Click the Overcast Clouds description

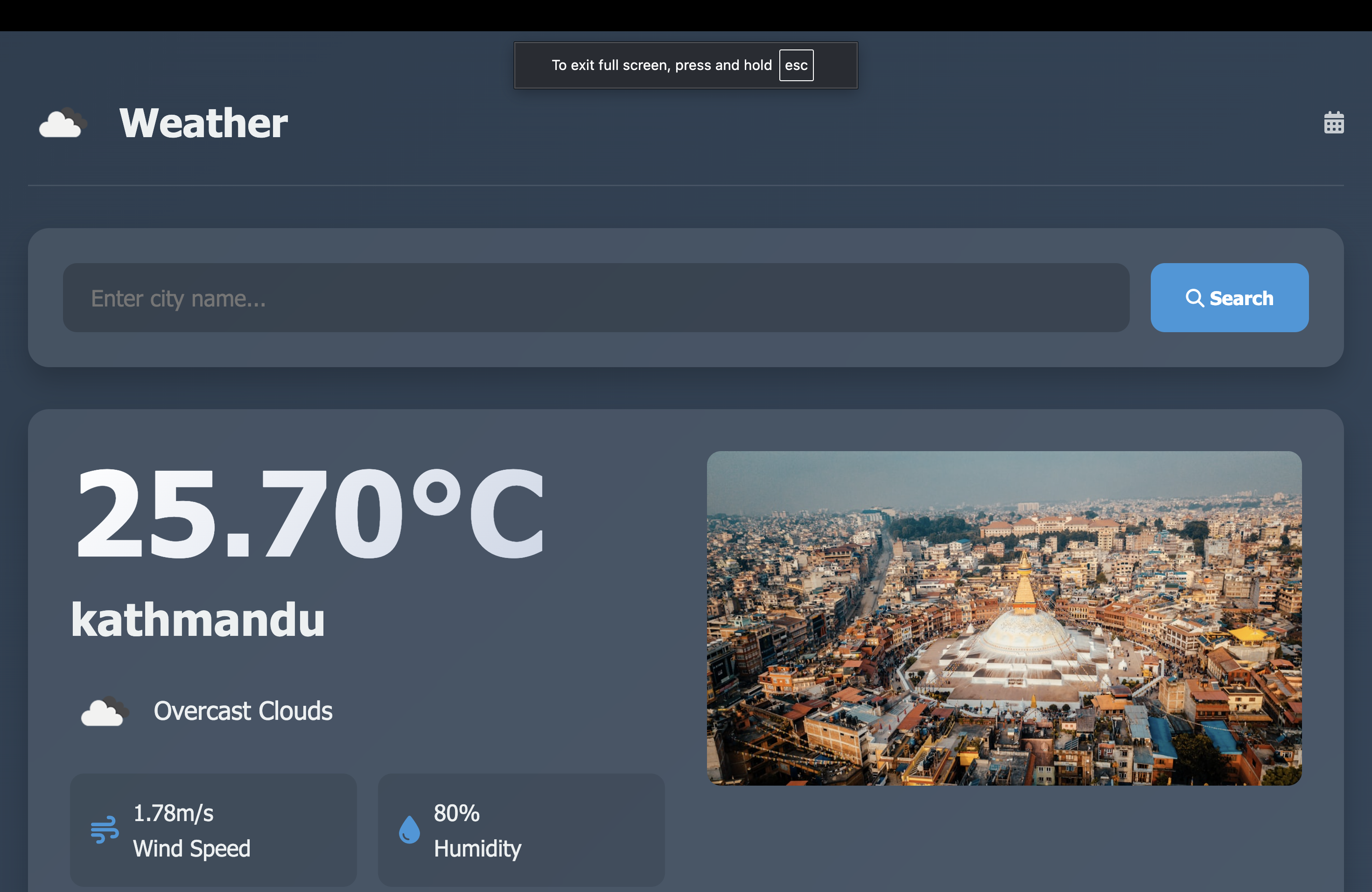243,711
